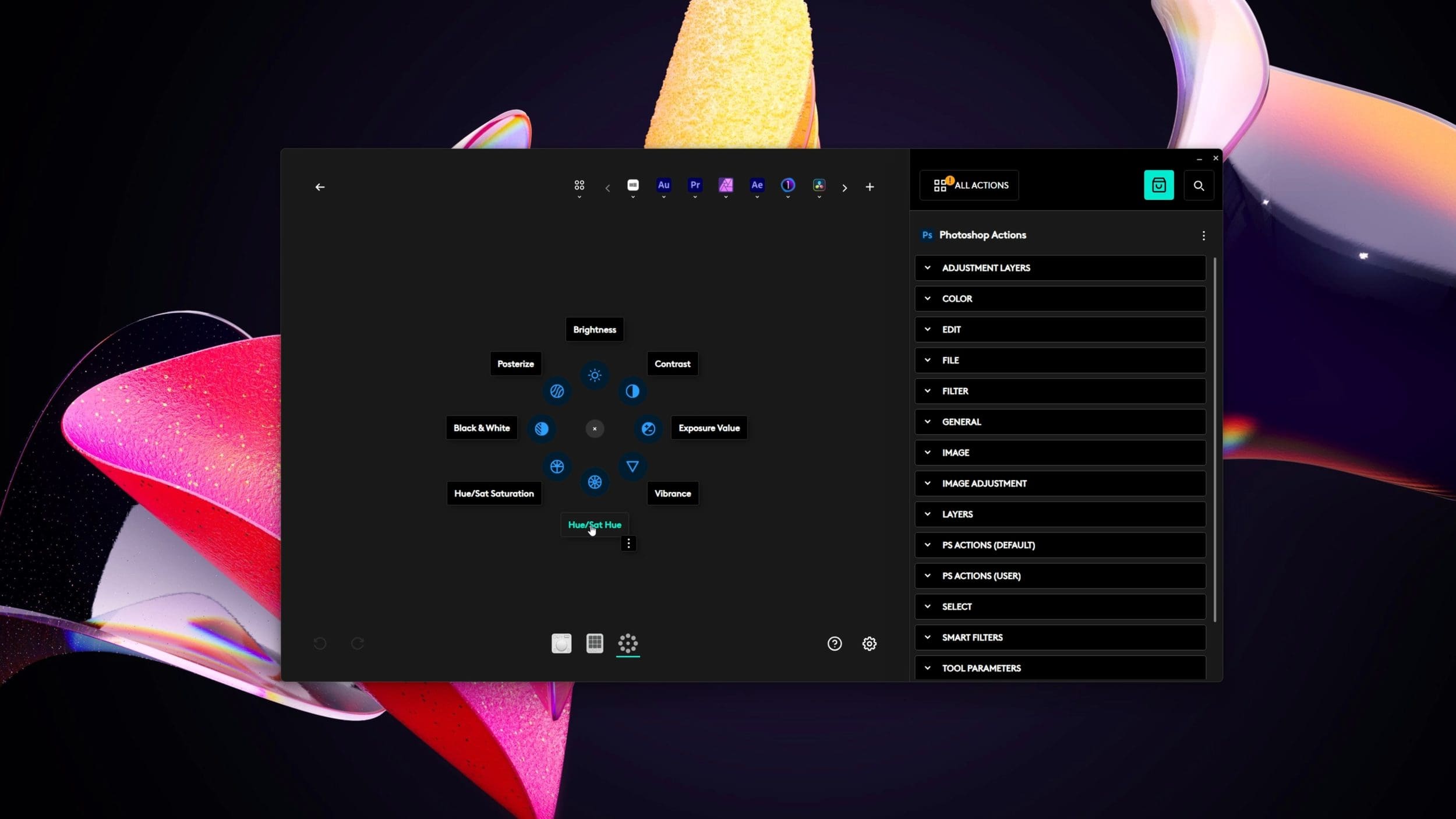
Task: Show next application profiles with right chevron
Action: click(844, 188)
